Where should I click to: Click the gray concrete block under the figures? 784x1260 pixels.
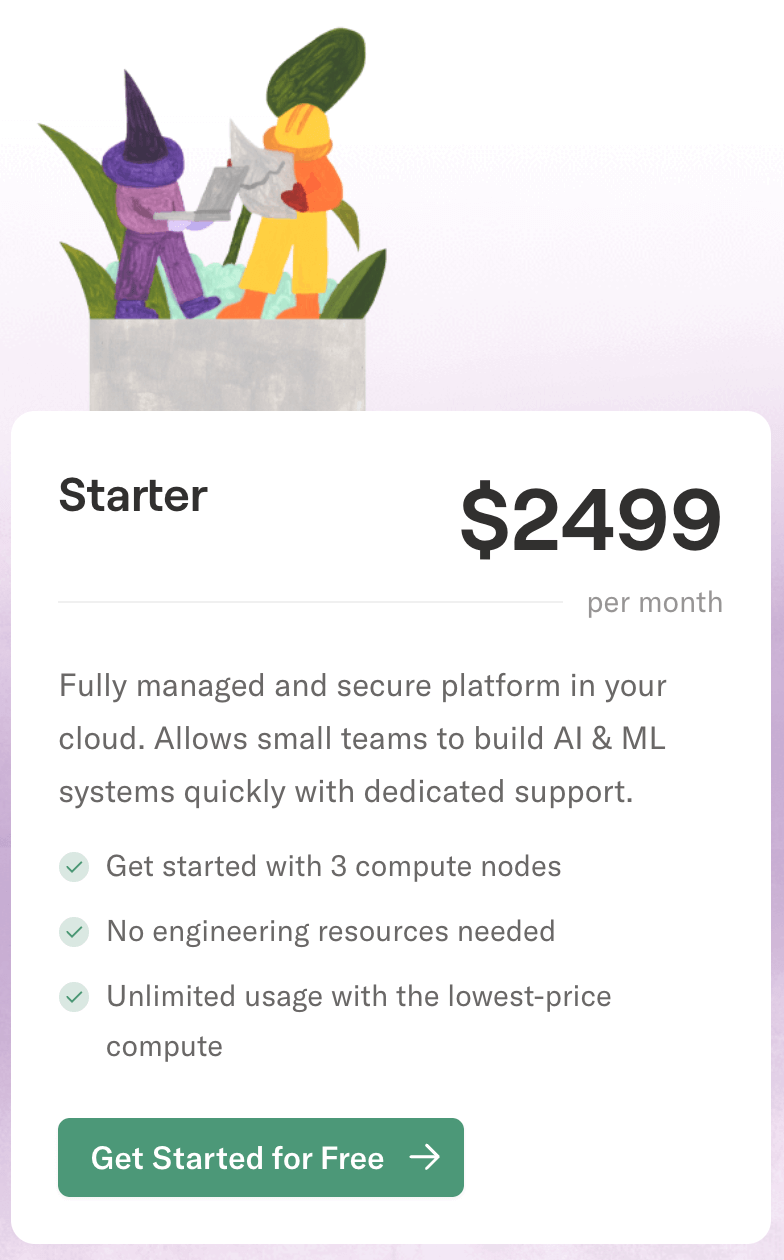click(227, 365)
